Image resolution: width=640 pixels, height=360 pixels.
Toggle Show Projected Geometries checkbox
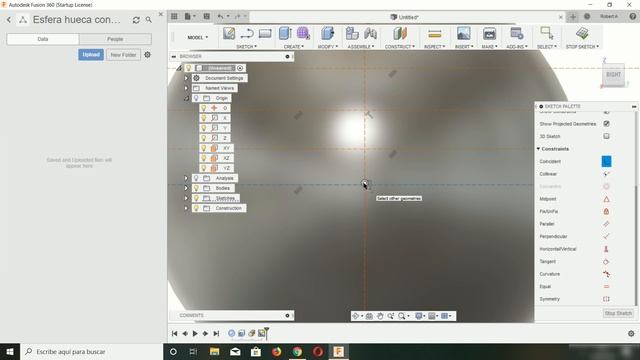pyautogui.click(x=606, y=124)
